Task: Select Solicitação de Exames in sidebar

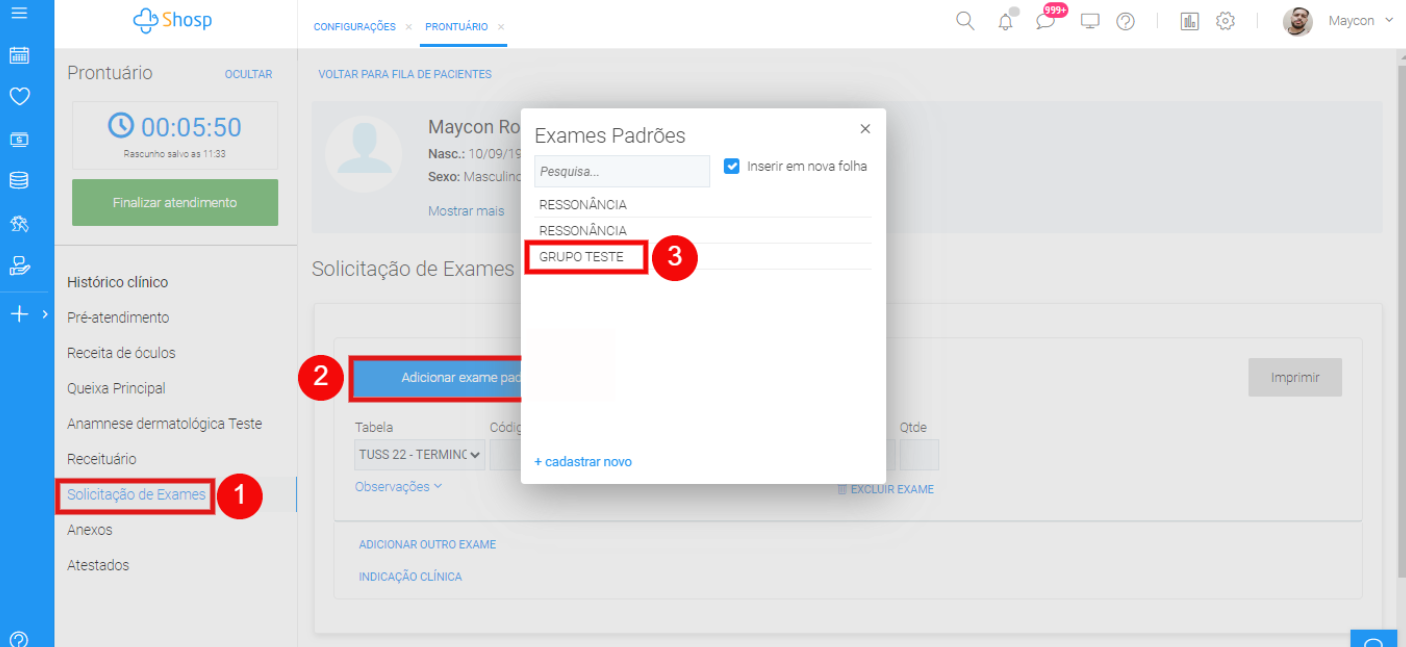Action: (x=136, y=494)
